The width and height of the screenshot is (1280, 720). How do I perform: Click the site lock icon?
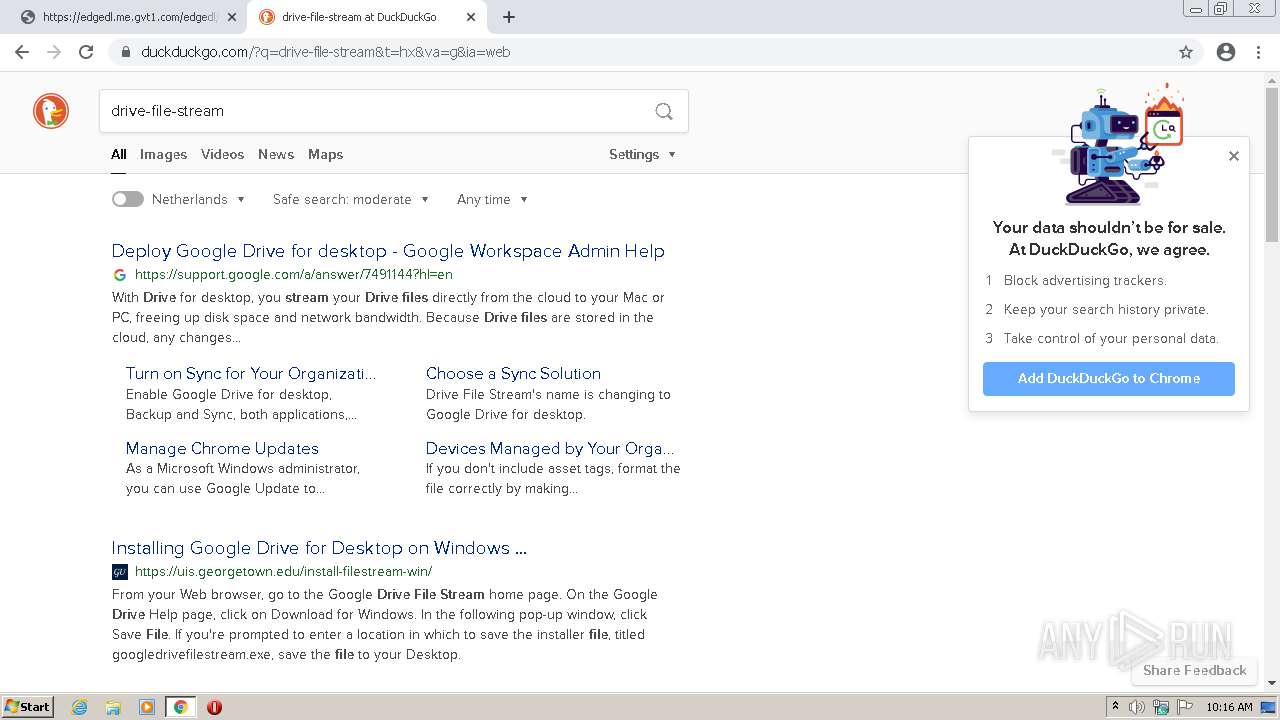point(125,52)
